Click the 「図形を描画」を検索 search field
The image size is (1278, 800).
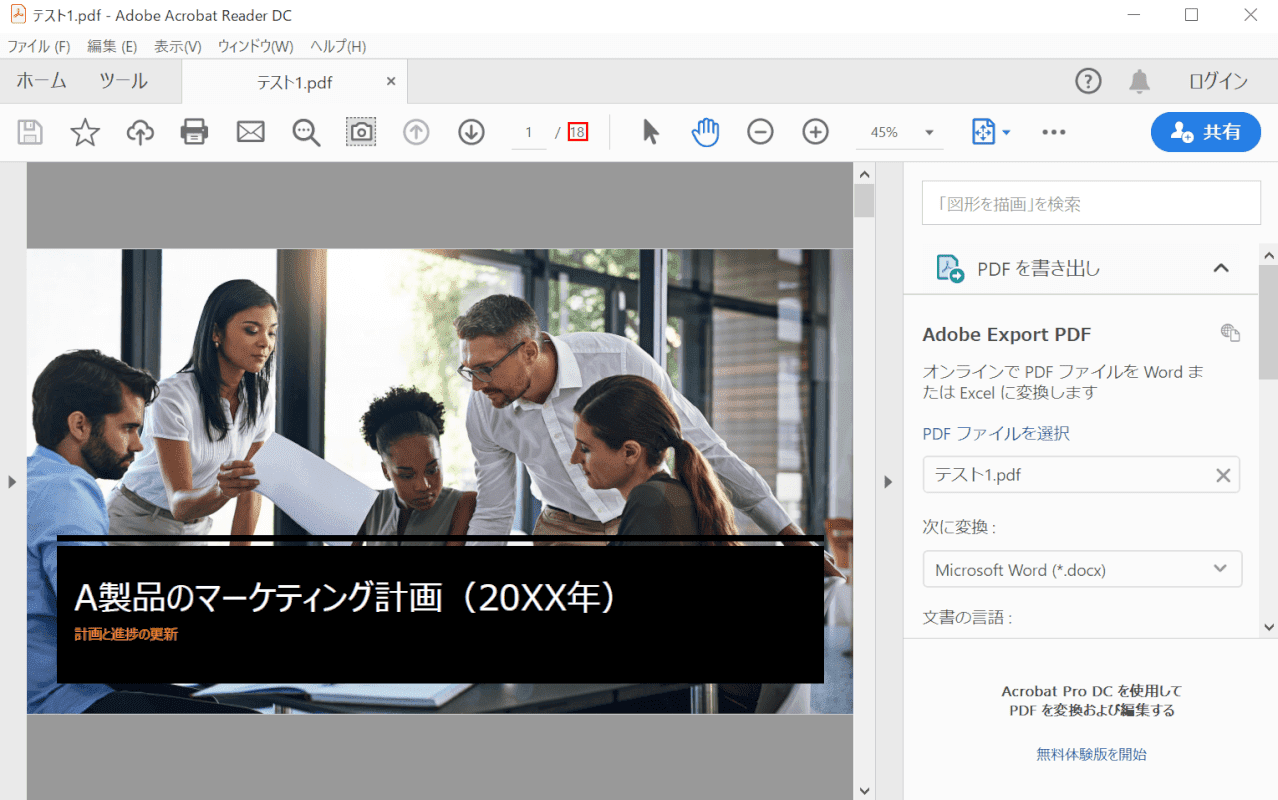[x=1091, y=203]
